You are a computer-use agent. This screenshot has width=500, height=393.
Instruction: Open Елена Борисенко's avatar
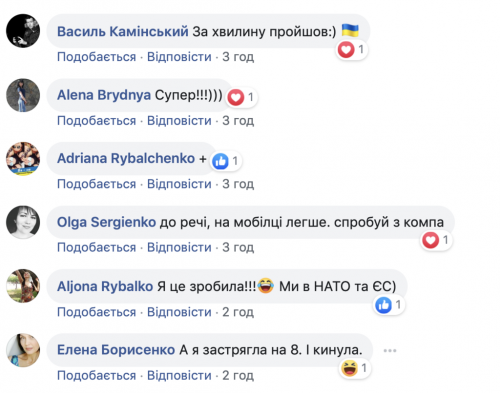point(23,350)
